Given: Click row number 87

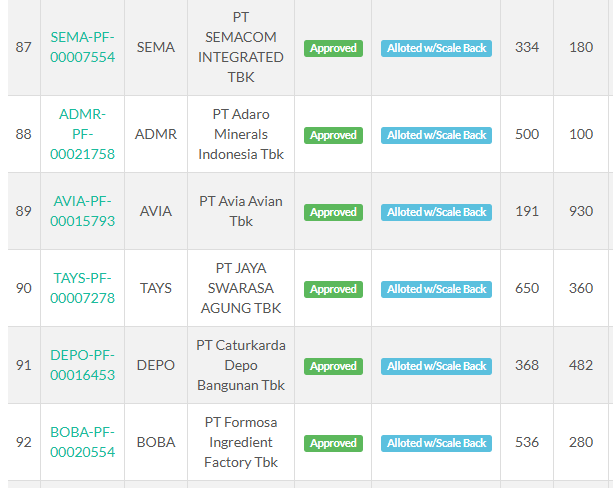Looking at the screenshot, I should [23, 47].
